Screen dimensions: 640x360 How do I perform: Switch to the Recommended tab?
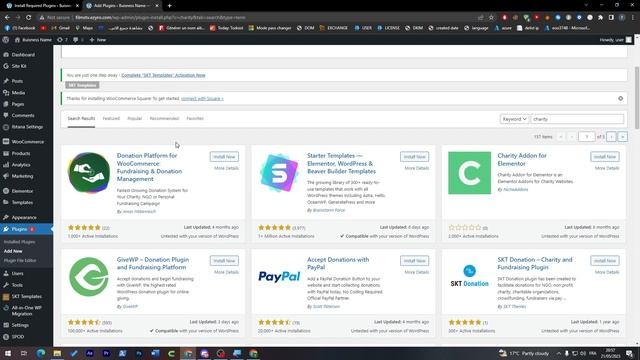tap(164, 118)
